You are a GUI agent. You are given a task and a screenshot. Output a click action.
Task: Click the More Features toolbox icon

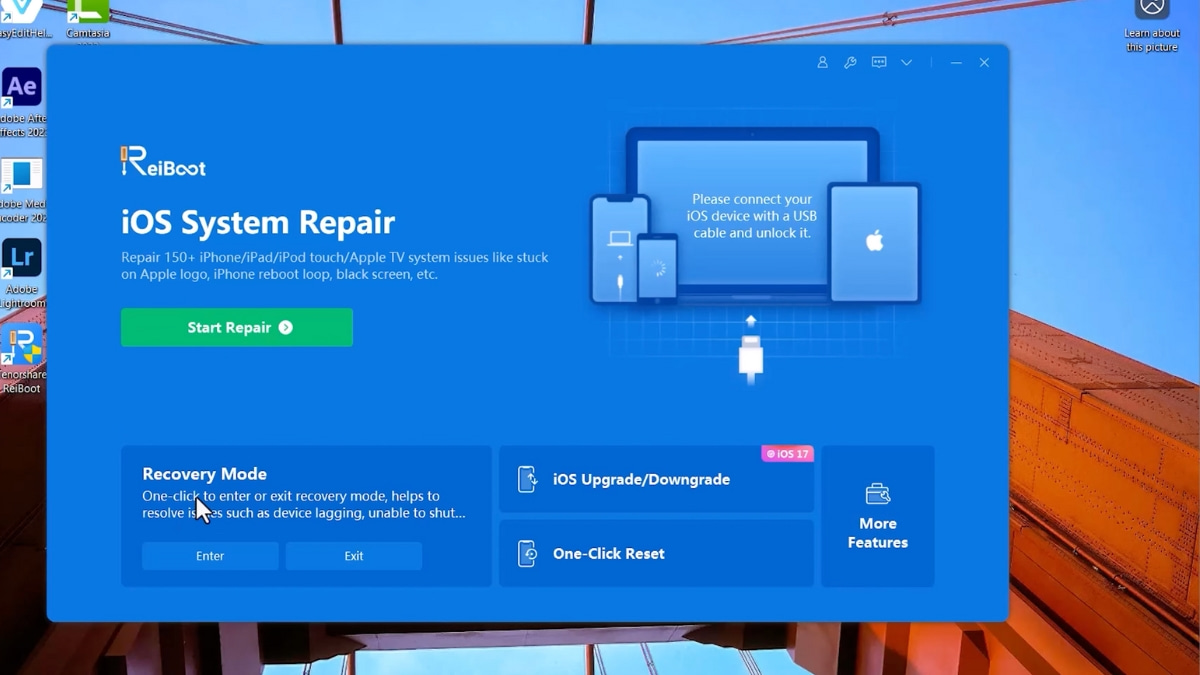point(878,494)
